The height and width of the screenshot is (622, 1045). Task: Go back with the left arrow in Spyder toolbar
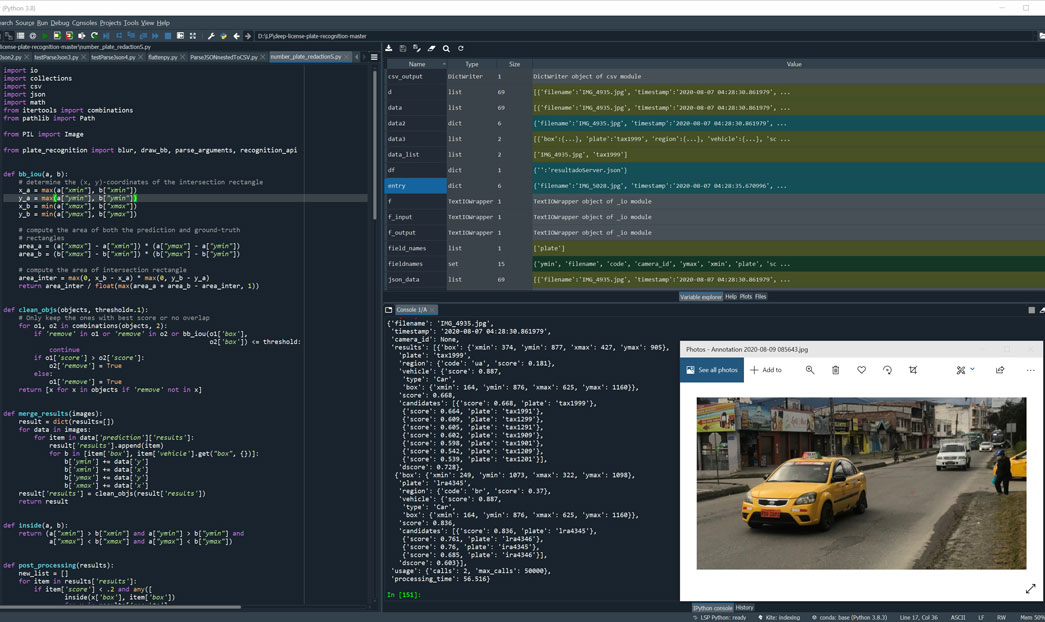click(236, 36)
